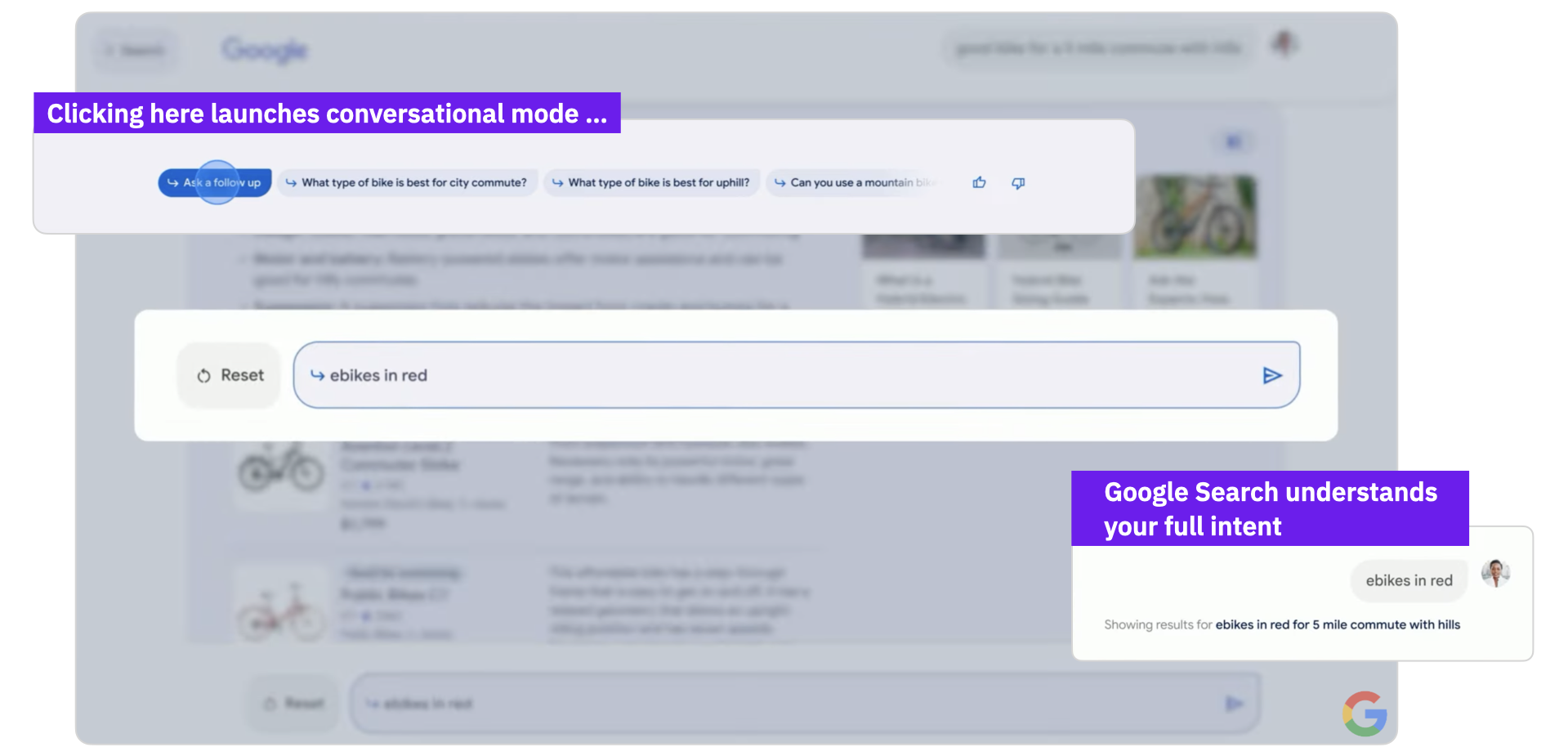The width and height of the screenshot is (1568, 756).
Task: Click the blurred bottom follow-up input field
Action: pos(805,703)
